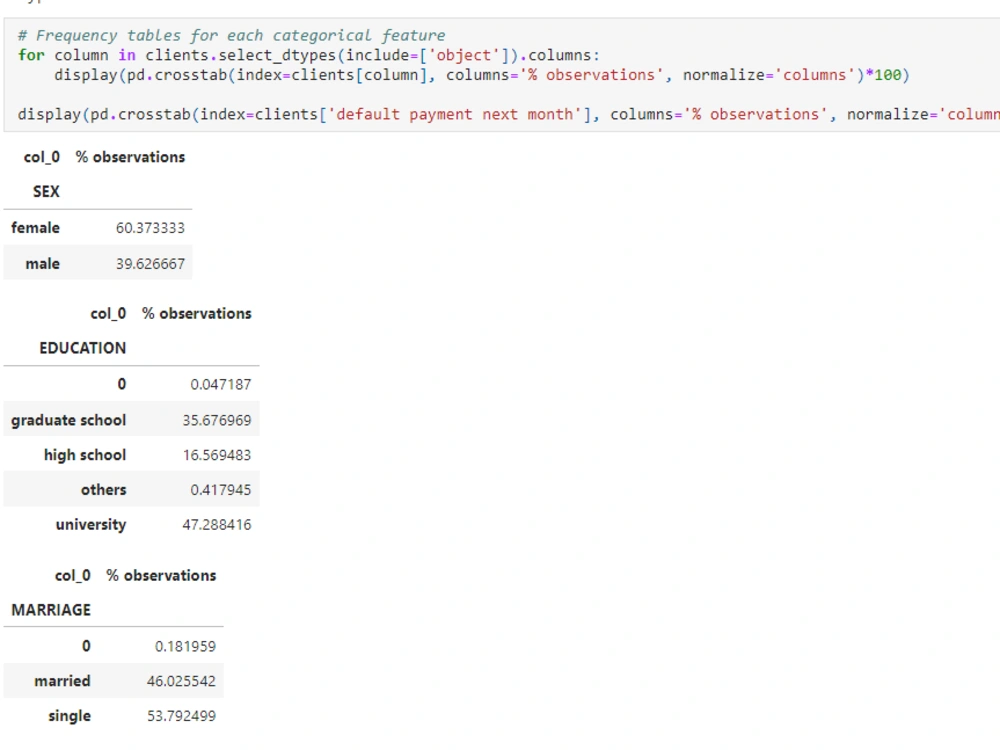The image size is (1000, 750).
Task: Select the SEX table index header
Action: 46,191
